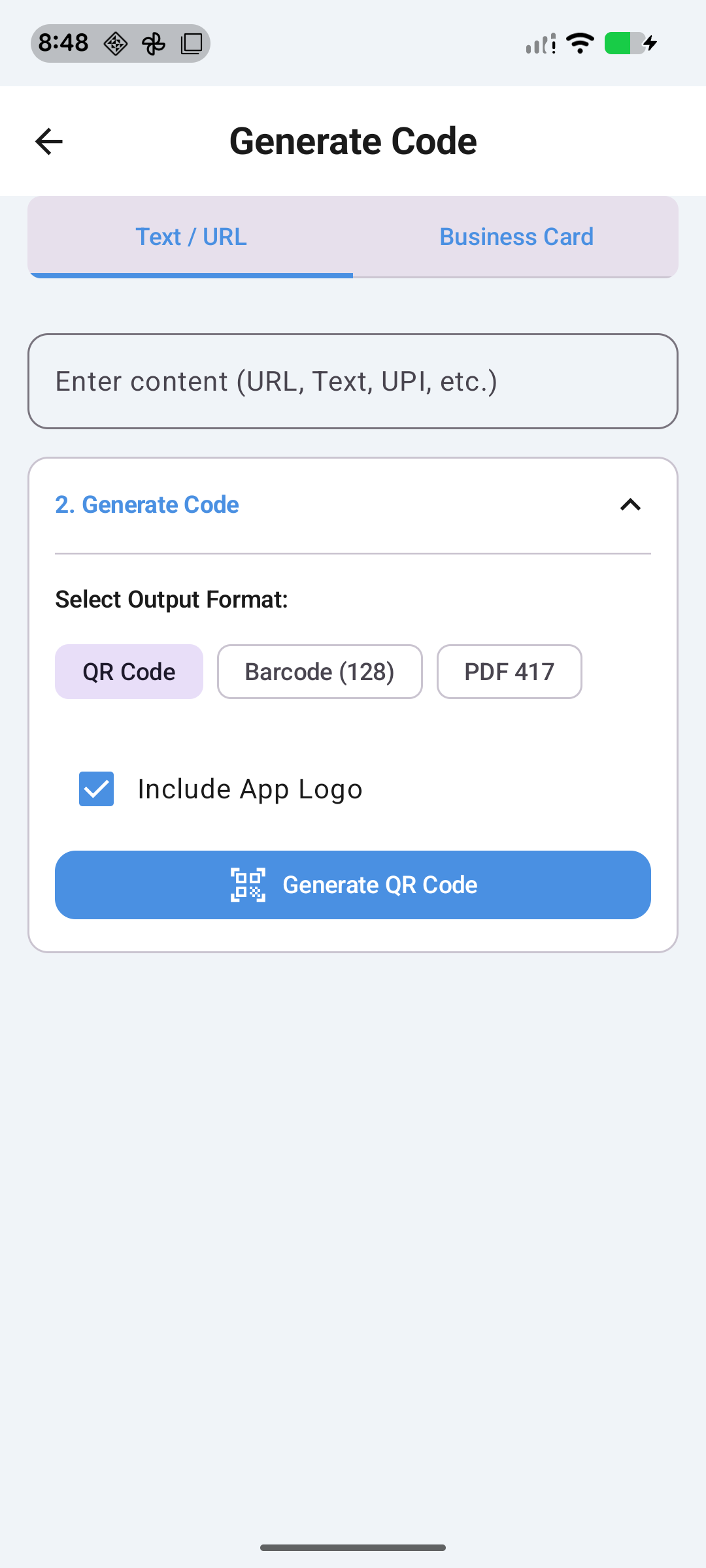Select Barcode (128) output format
The width and height of the screenshot is (706, 1568).
[x=320, y=672]
